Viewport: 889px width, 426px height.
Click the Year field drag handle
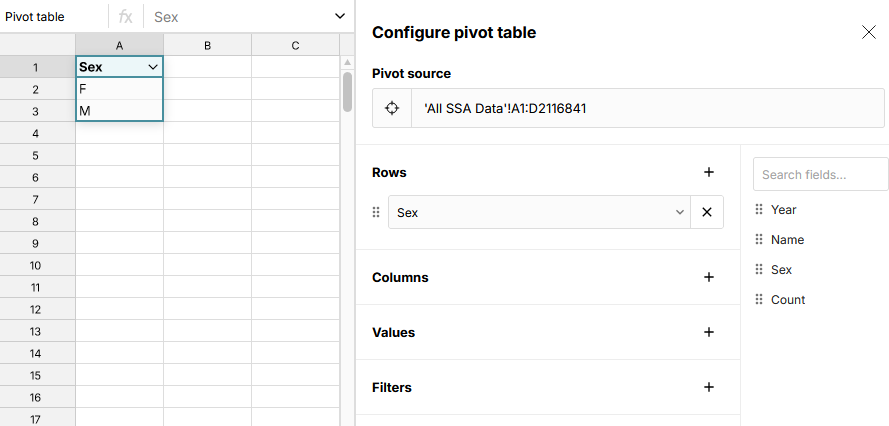click(759, 210)
